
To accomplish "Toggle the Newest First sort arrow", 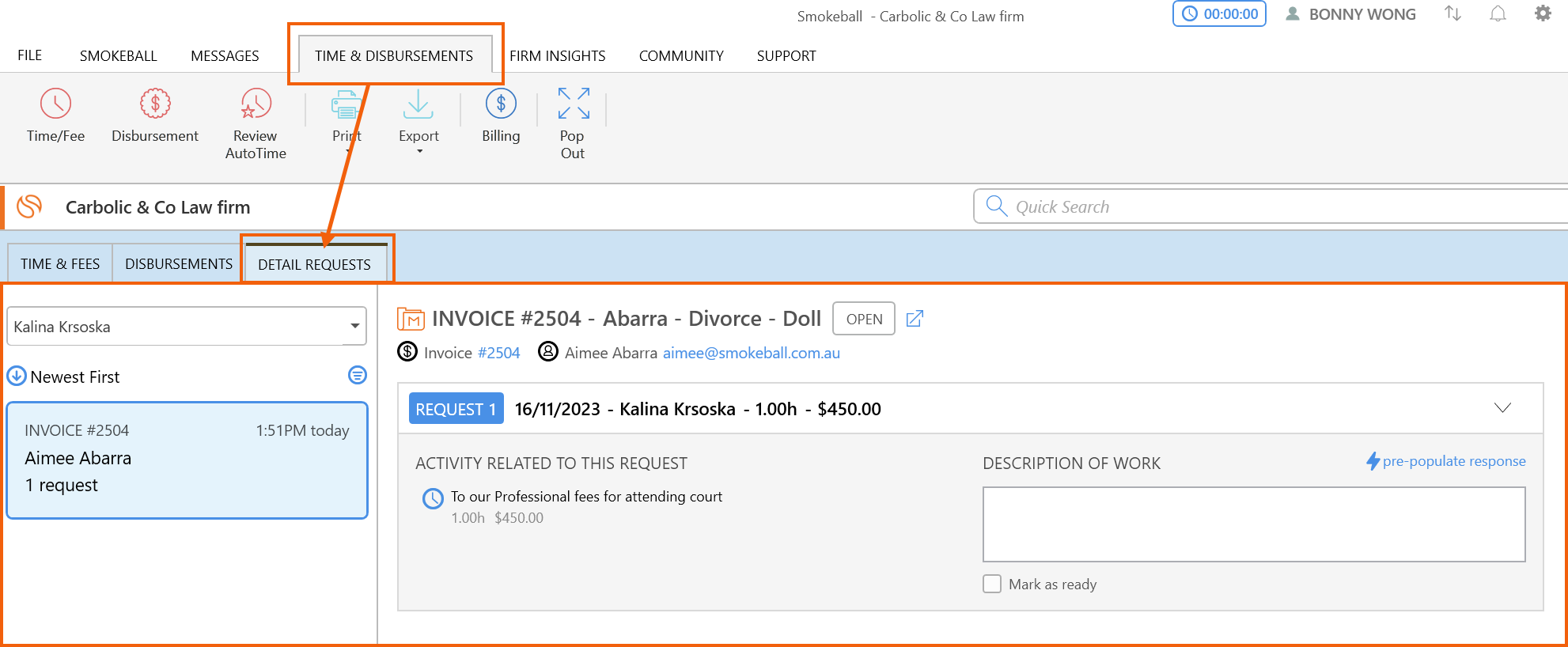I will [17, 376].
